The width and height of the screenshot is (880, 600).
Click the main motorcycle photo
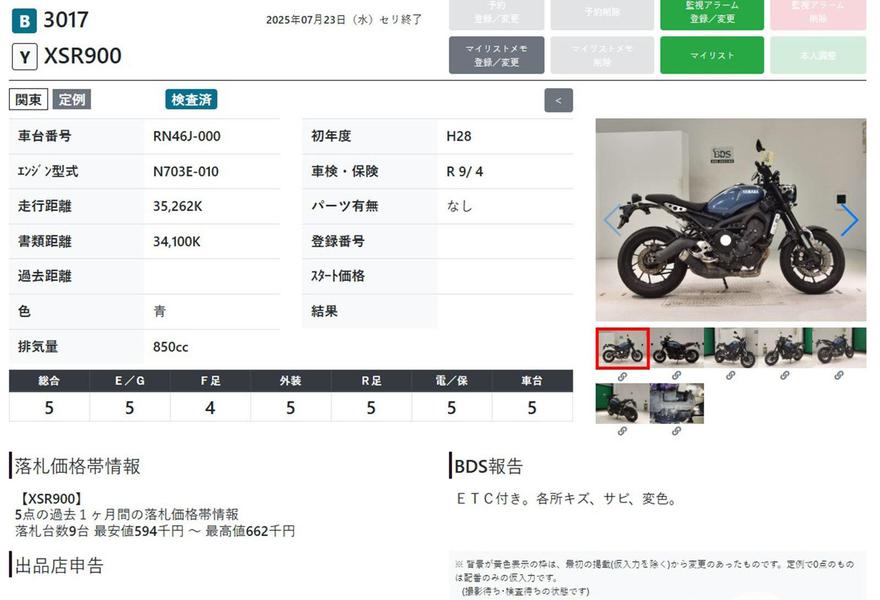(730, 220)
